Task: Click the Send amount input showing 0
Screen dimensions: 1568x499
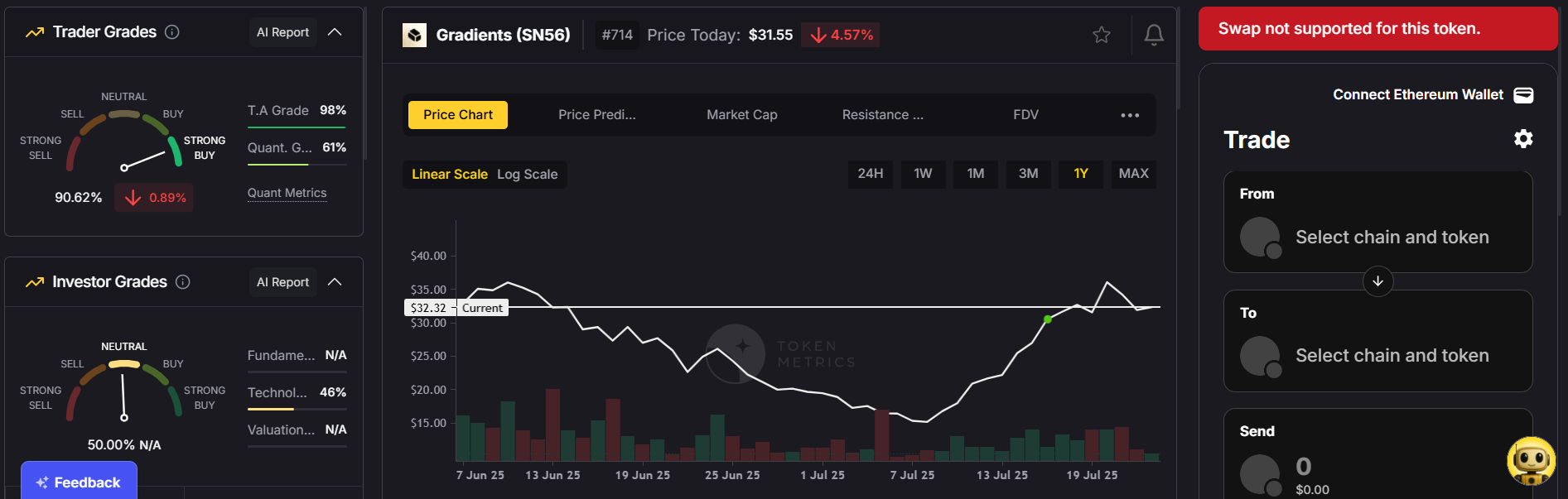Action: [x=1303, y=466]
